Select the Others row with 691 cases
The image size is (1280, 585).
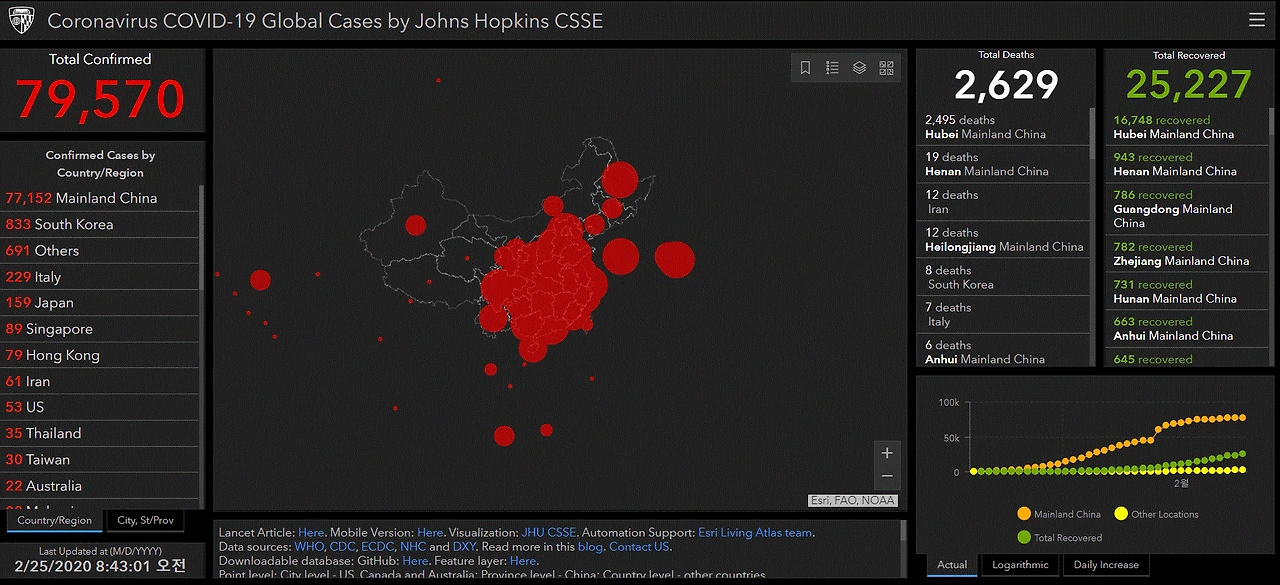[100, 250]
